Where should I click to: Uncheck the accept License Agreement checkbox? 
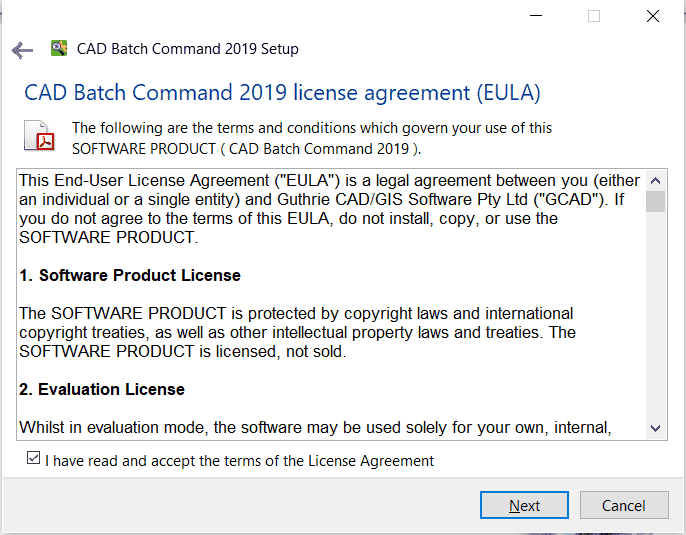[x=33, y=458]
